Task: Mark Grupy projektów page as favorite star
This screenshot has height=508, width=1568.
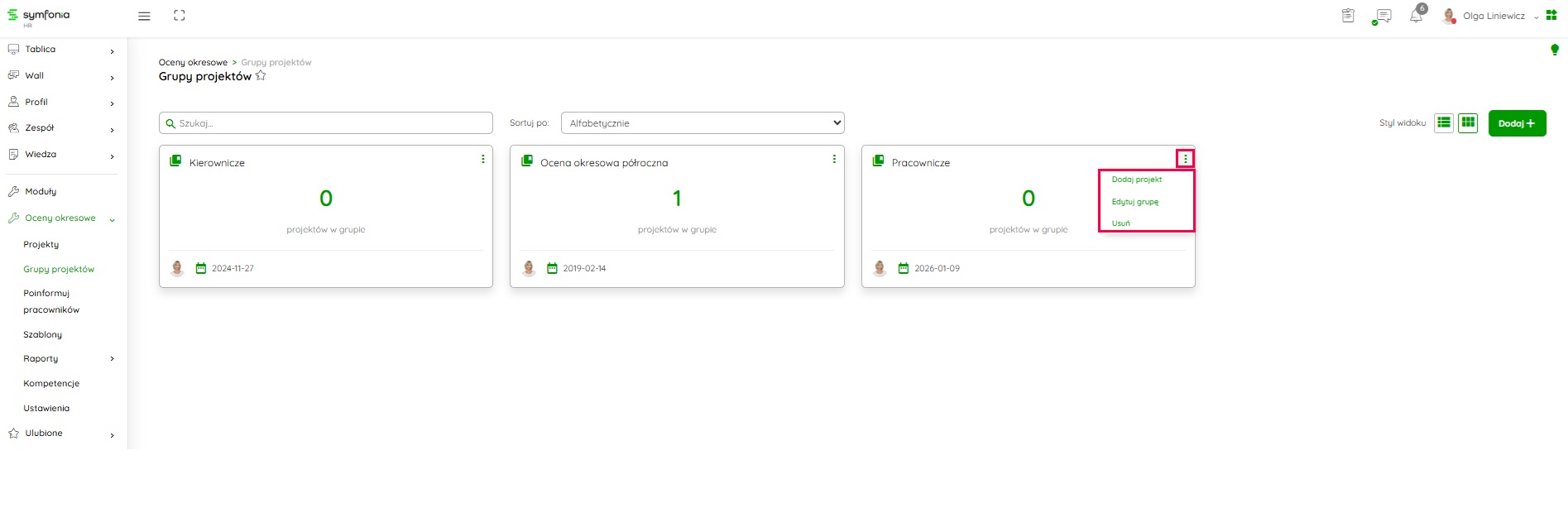Action: [261, 76]
